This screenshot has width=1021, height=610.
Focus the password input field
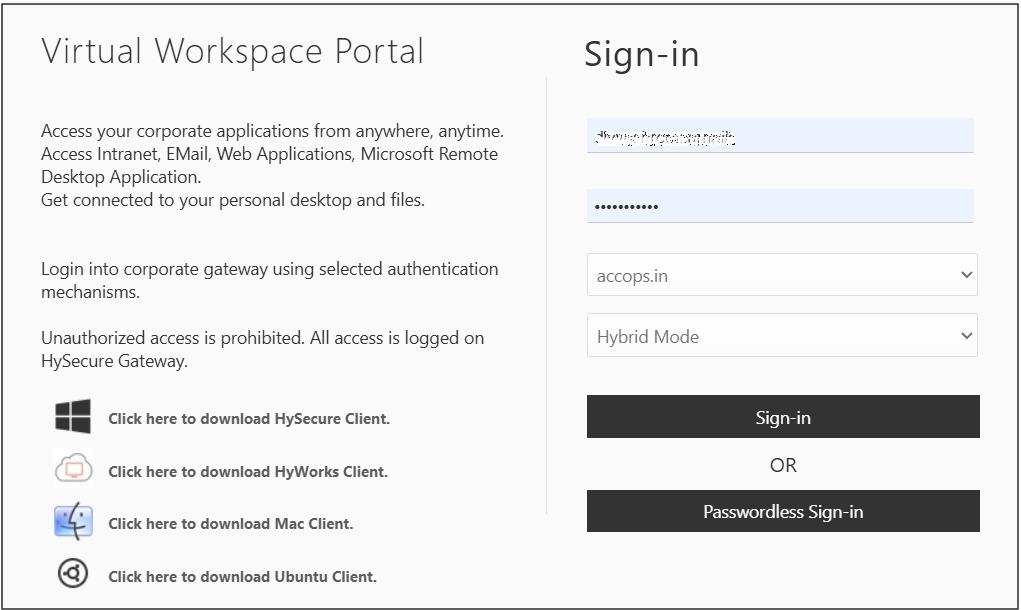tap(780, 206)
